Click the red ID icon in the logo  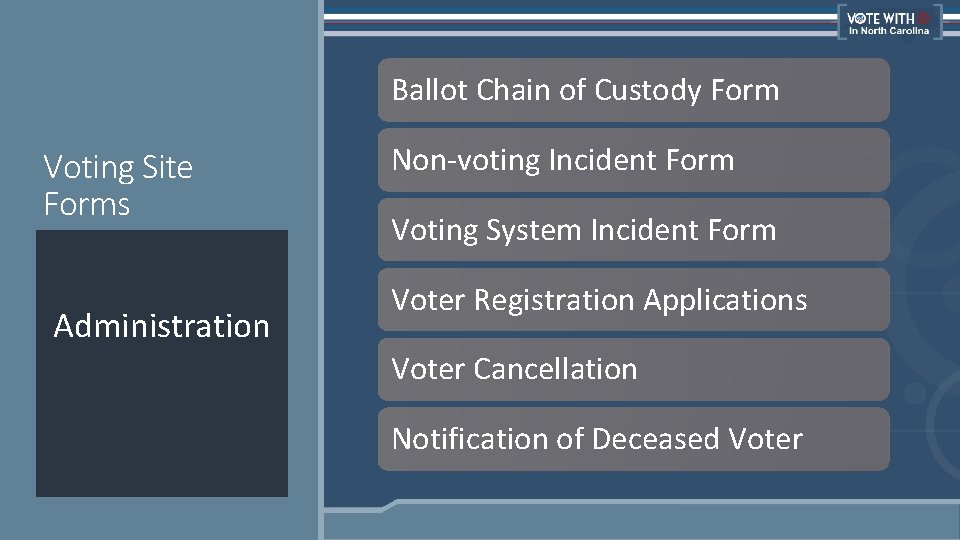924,17
